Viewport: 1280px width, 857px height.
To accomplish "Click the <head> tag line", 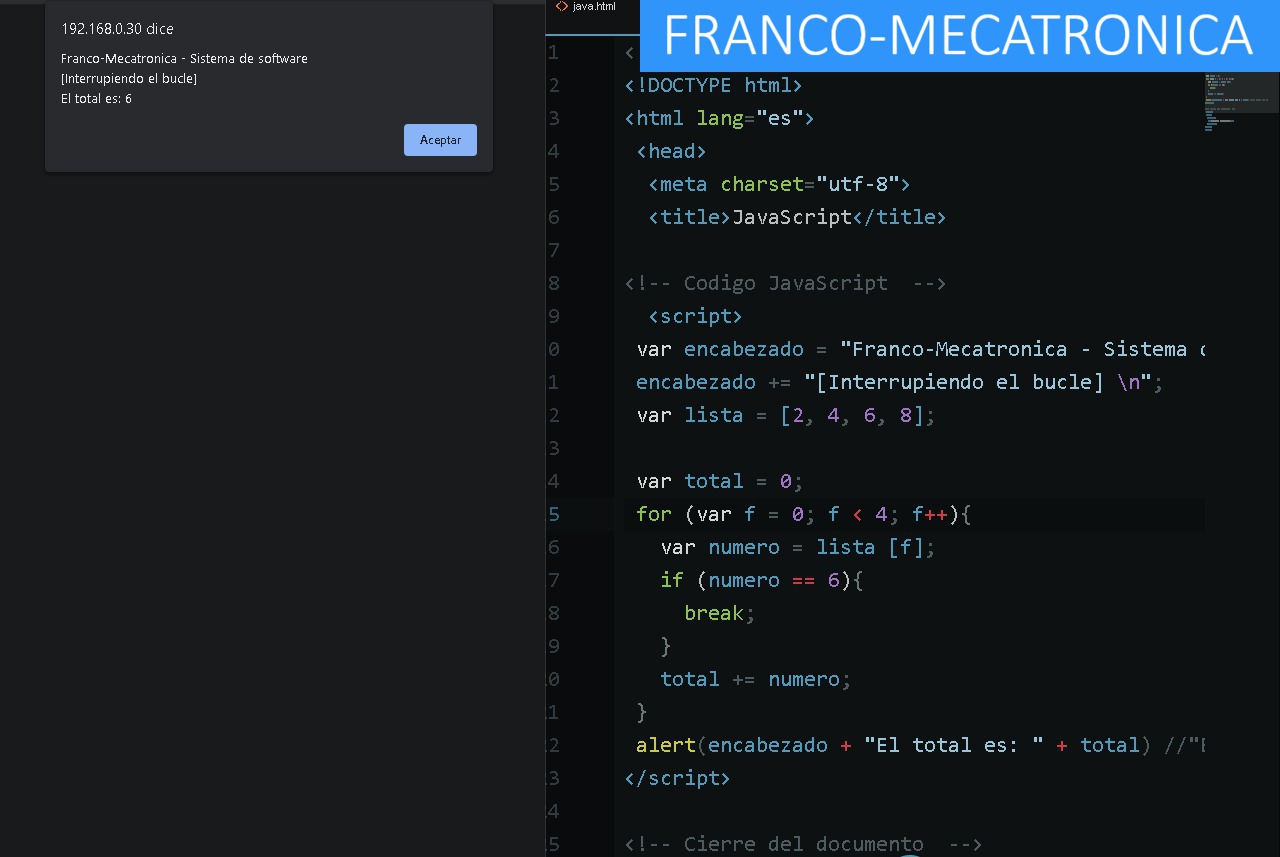I will 671,151.
